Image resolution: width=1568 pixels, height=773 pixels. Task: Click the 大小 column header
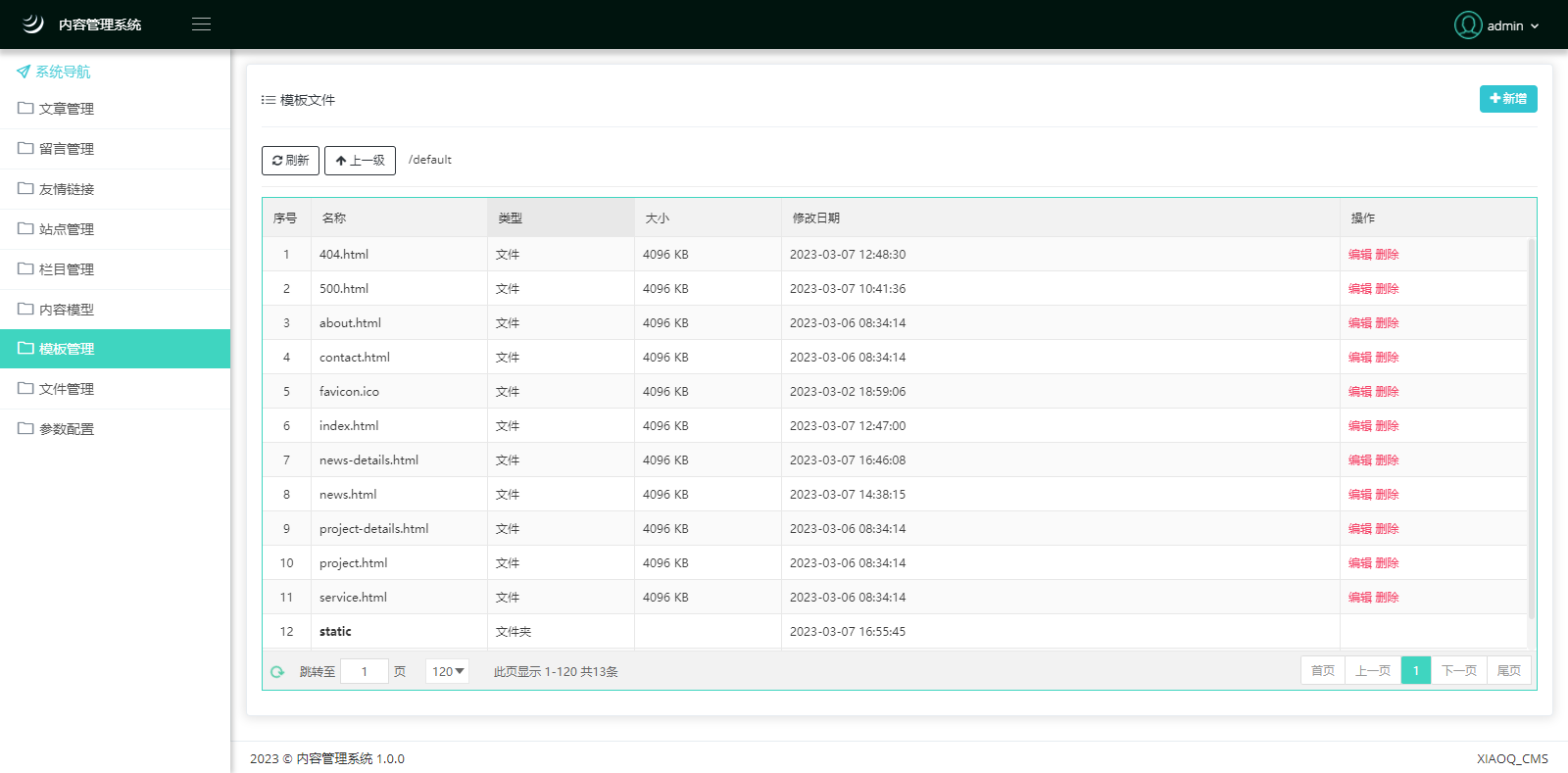click(x=708, y=217)
